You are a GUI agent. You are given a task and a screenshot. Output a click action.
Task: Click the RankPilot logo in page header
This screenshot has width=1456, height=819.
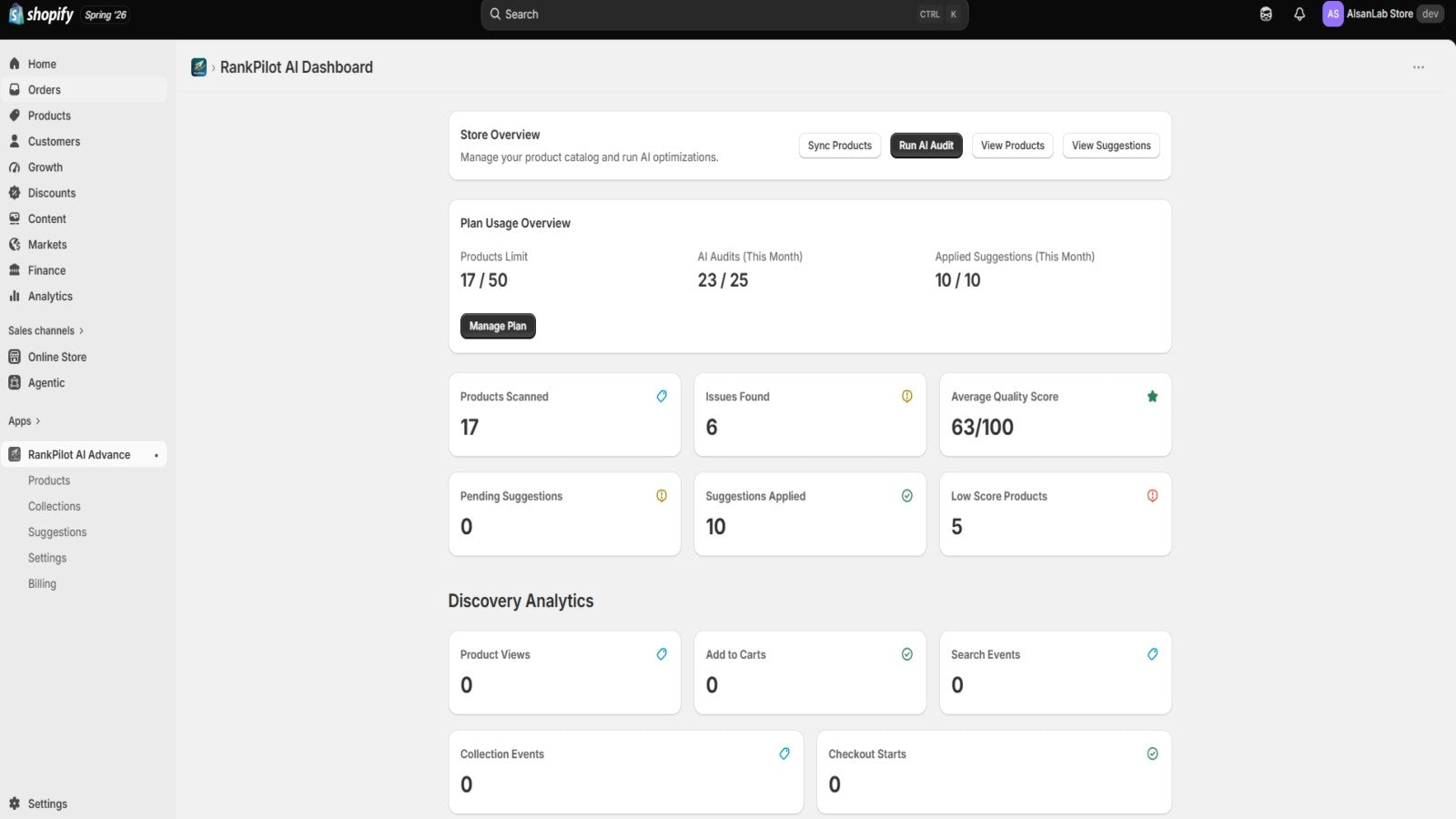tap(198, 67)
